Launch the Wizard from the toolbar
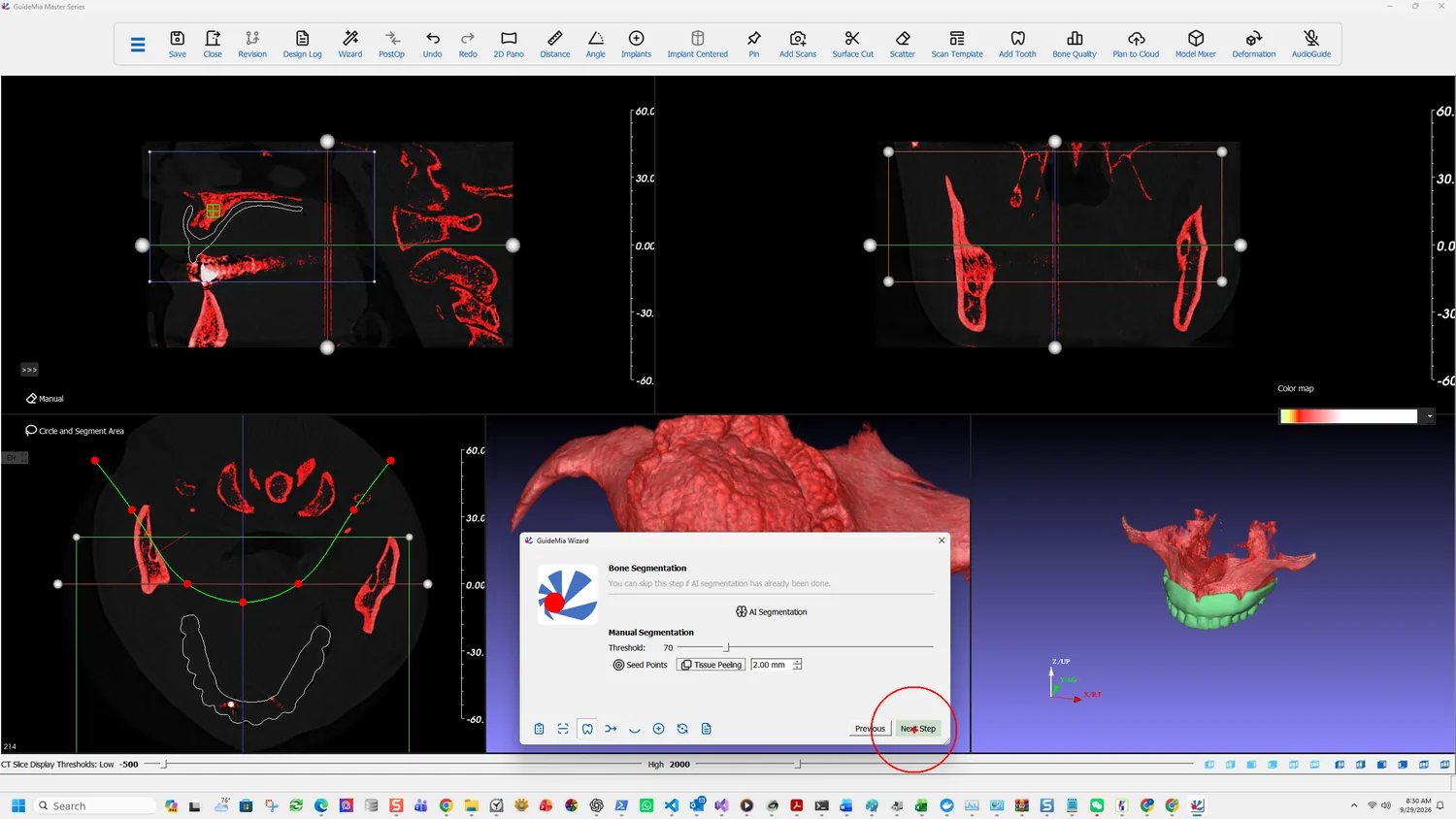 click(350, 44)
